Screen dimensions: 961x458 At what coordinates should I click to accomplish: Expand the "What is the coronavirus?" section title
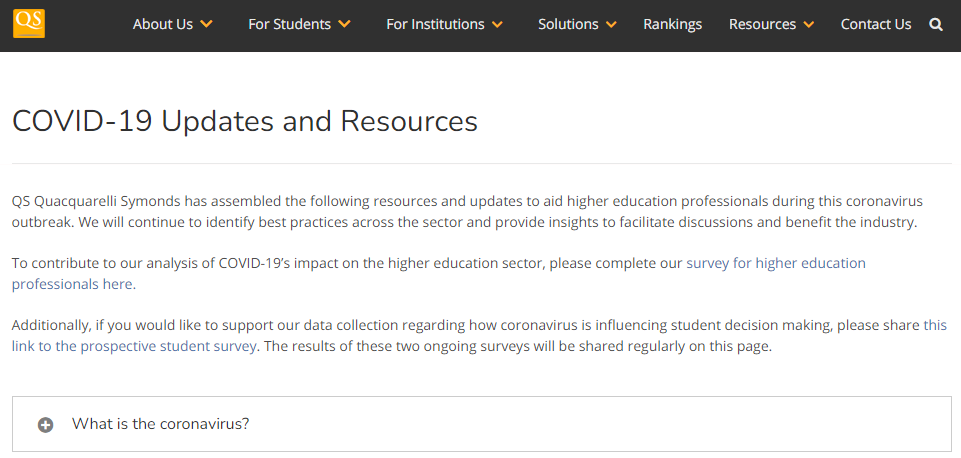160,424
